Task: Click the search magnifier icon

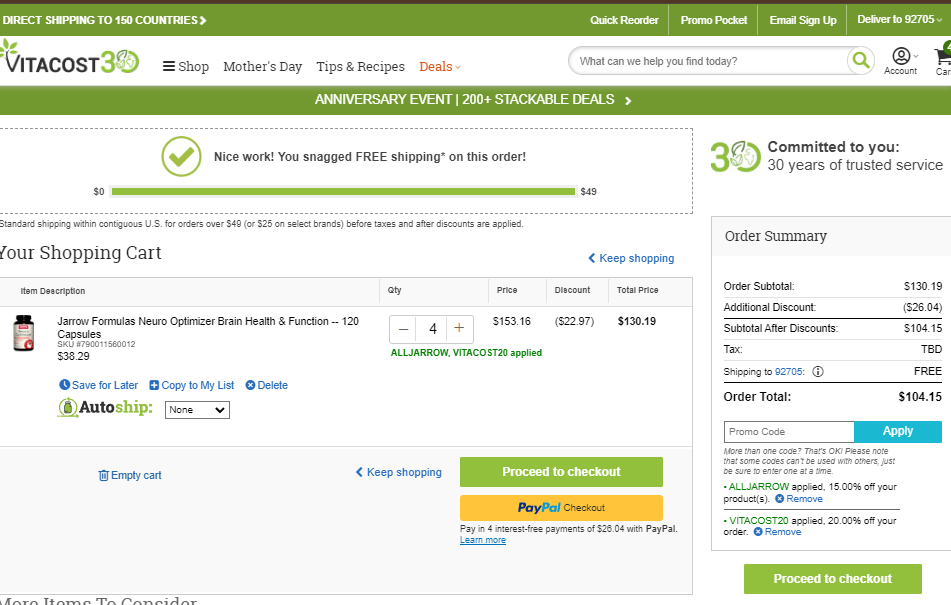Action: click(861, 61)
